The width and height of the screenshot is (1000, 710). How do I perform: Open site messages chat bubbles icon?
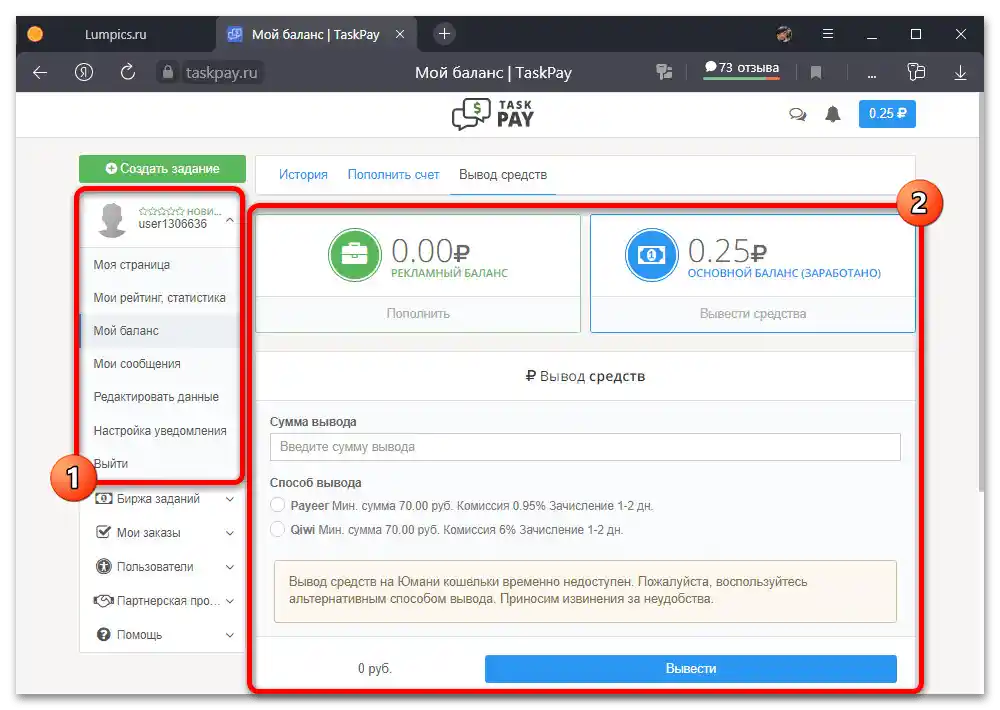pyautogui.click(x=797, y=114)
